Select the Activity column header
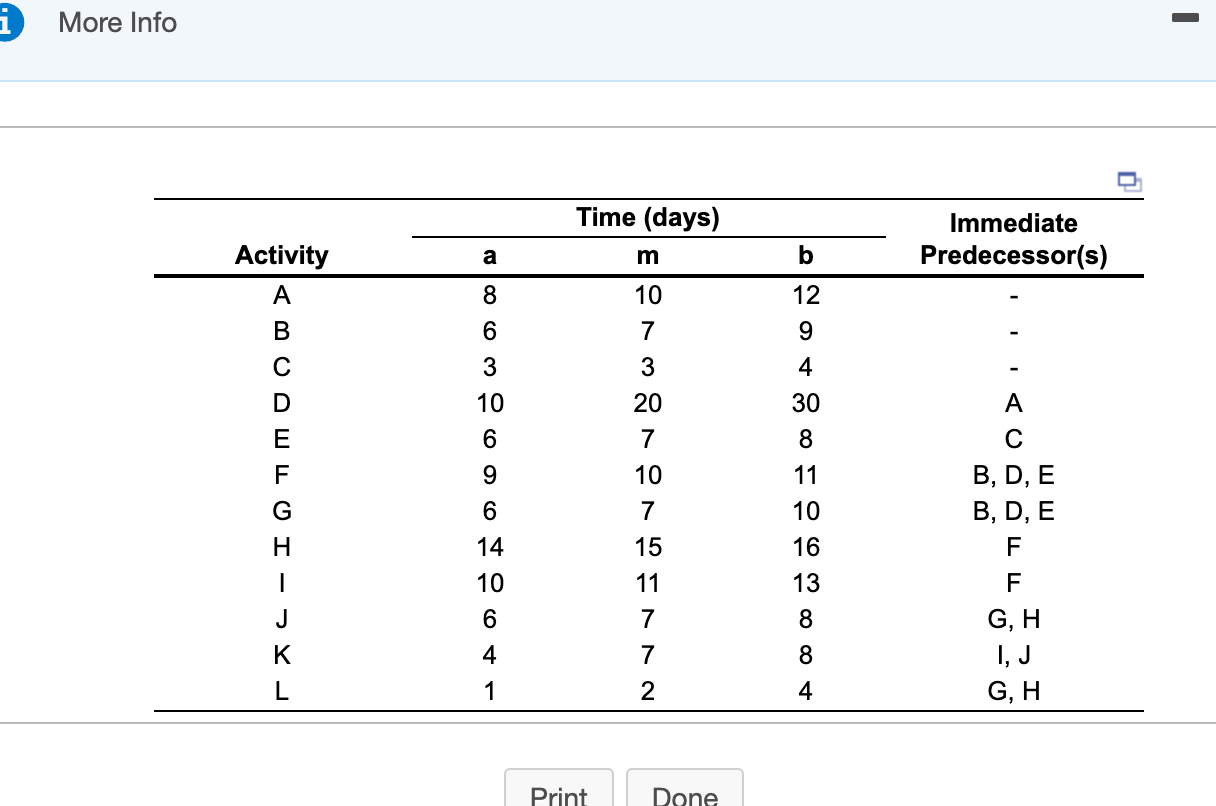The image size is (1216, 806). pos(281,255)
